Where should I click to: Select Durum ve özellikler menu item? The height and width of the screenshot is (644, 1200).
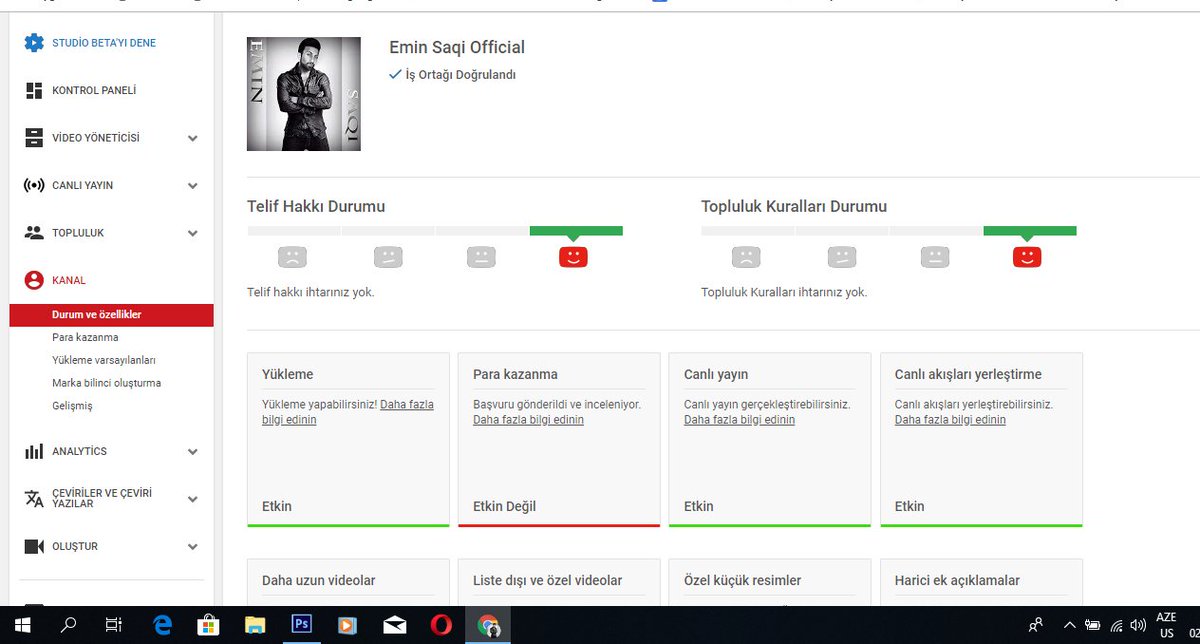[112, 315]
